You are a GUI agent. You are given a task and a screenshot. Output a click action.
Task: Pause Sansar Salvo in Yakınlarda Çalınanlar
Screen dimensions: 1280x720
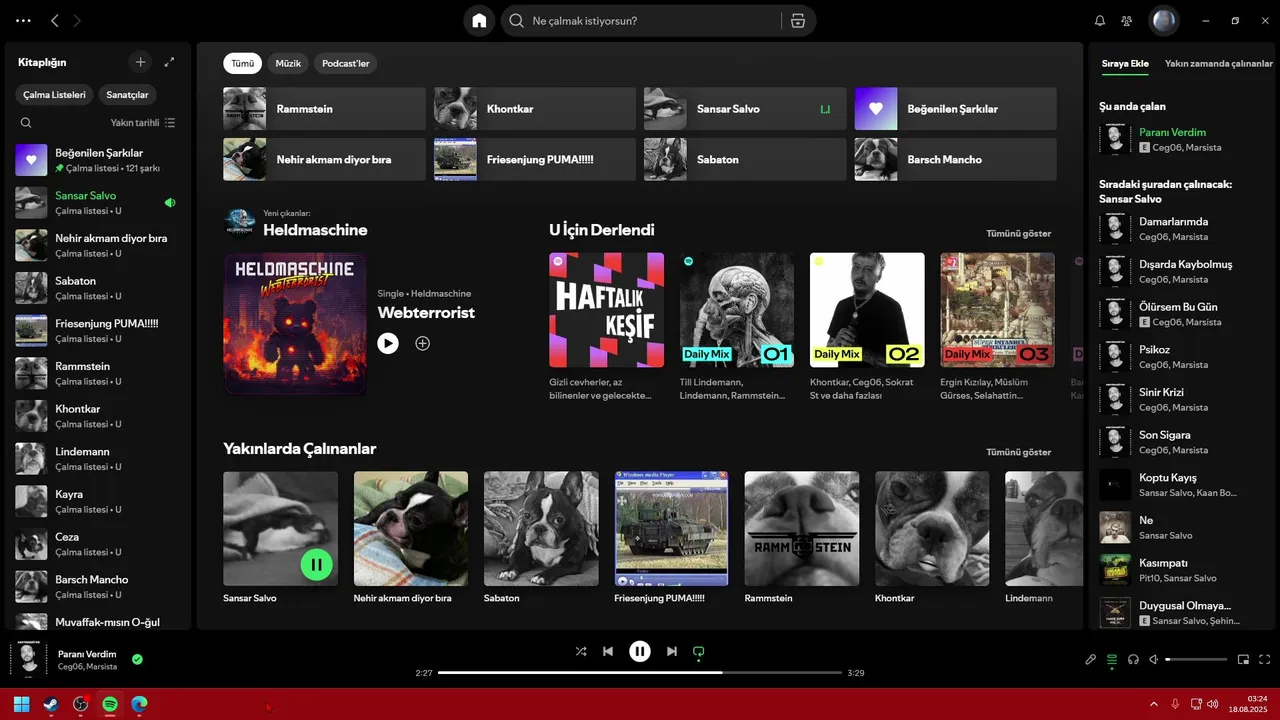316,564
